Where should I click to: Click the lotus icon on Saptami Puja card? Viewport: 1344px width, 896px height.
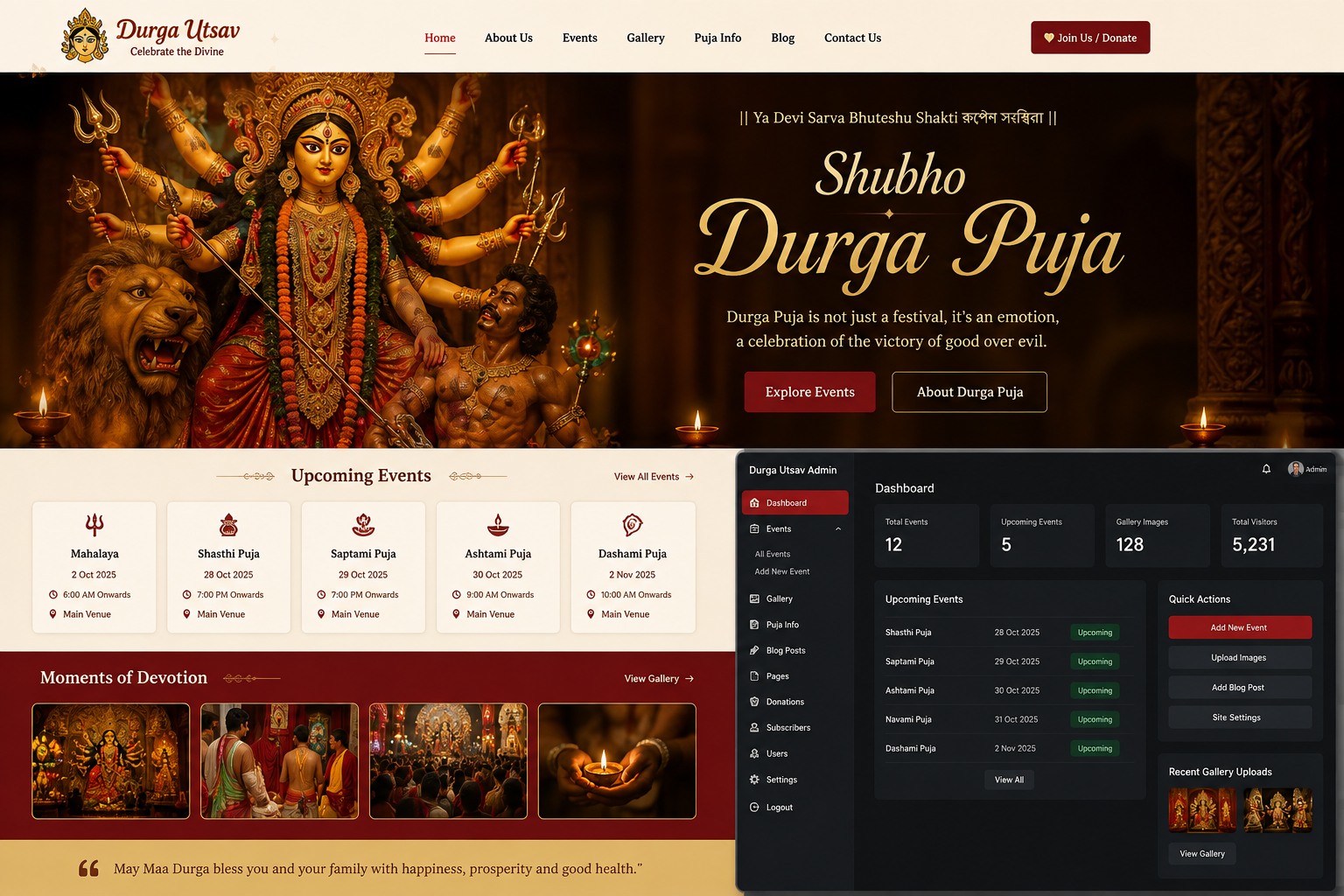[x=363, y=524]
